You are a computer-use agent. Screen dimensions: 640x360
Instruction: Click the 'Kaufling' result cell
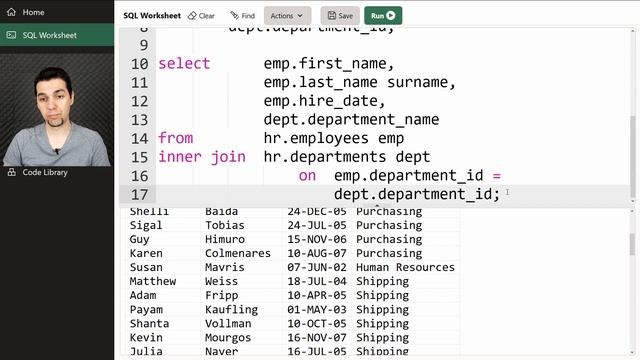point(231,310)
